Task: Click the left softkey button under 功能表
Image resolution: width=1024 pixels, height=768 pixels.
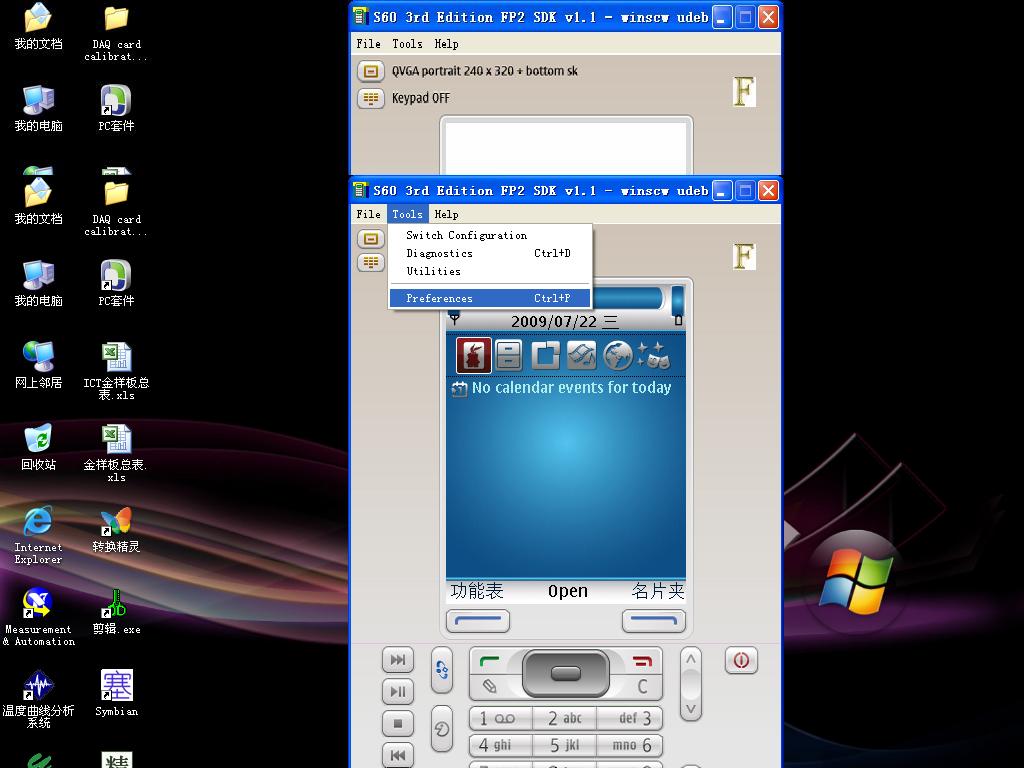Action: pos(478,621)
